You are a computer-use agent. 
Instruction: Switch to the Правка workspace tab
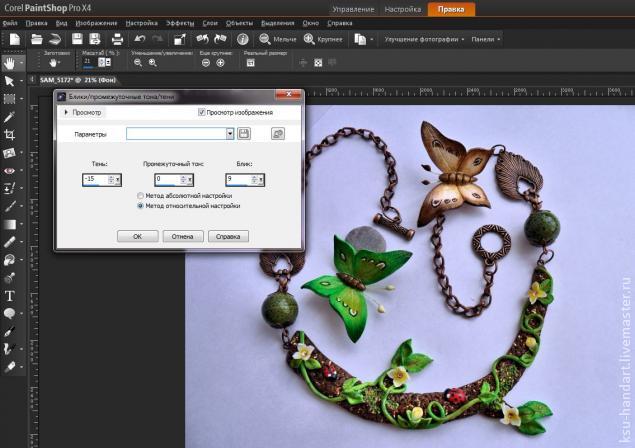pos(451,9)
